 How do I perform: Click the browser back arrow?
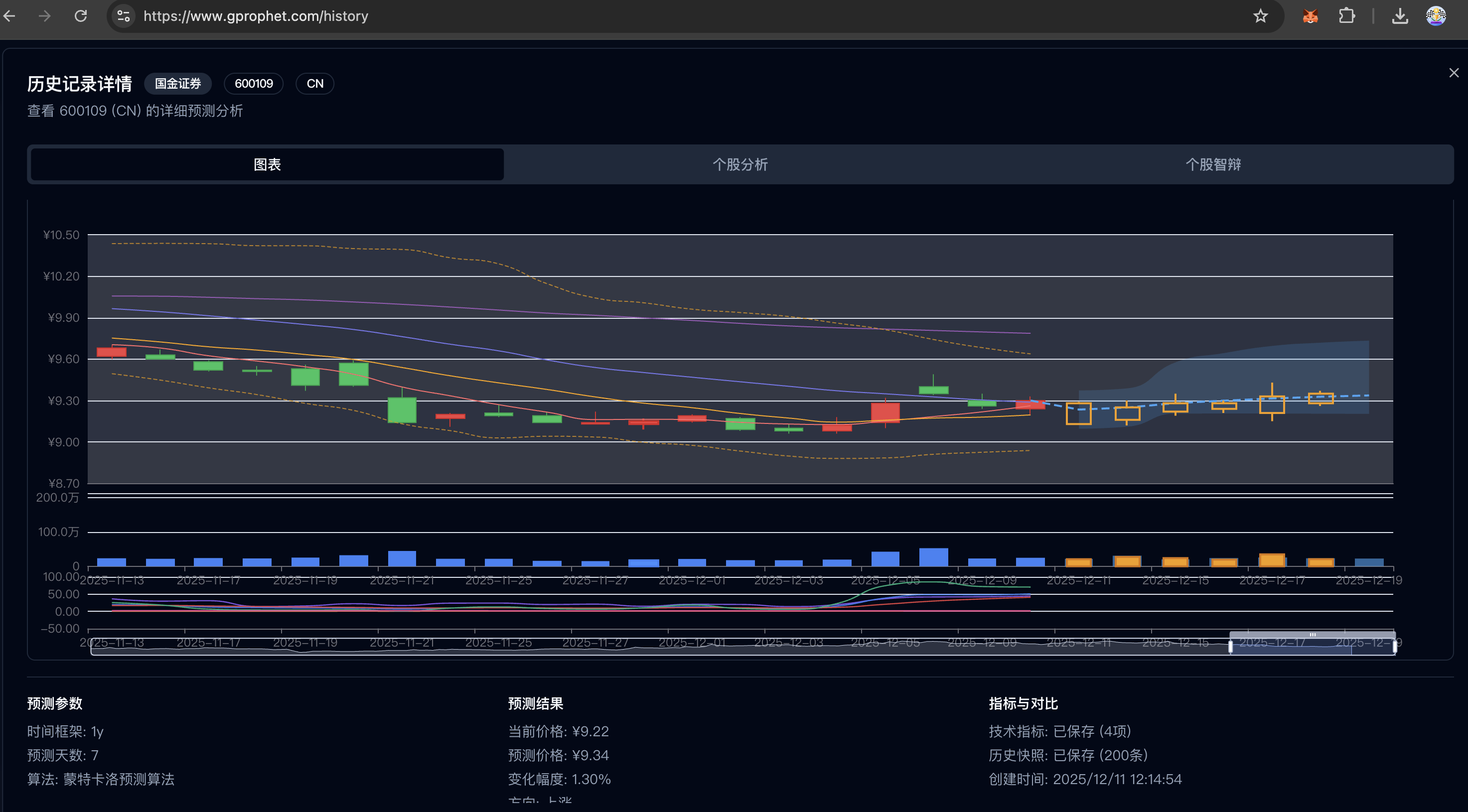[x=9, y=16]
